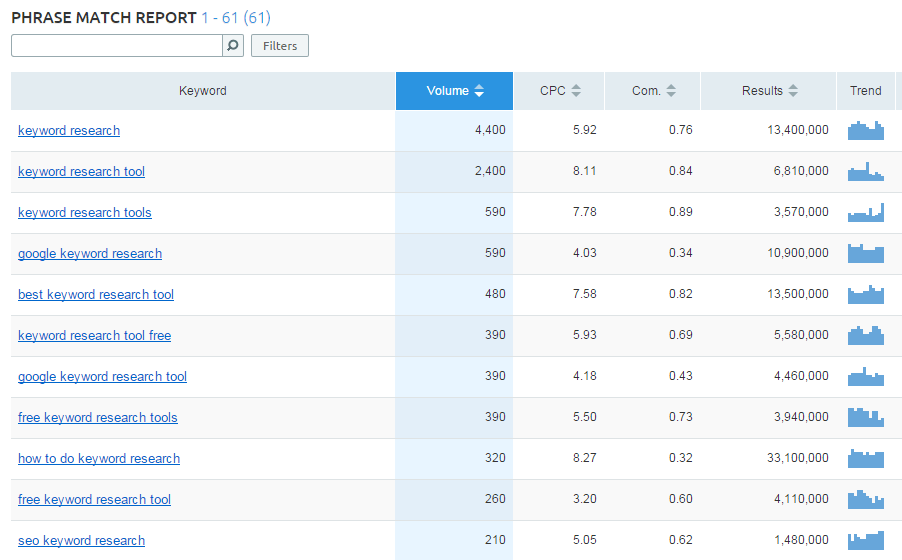View trend chart for 'keyword research tools' row
Screen dimensions: 902x560
click(866, 212)
